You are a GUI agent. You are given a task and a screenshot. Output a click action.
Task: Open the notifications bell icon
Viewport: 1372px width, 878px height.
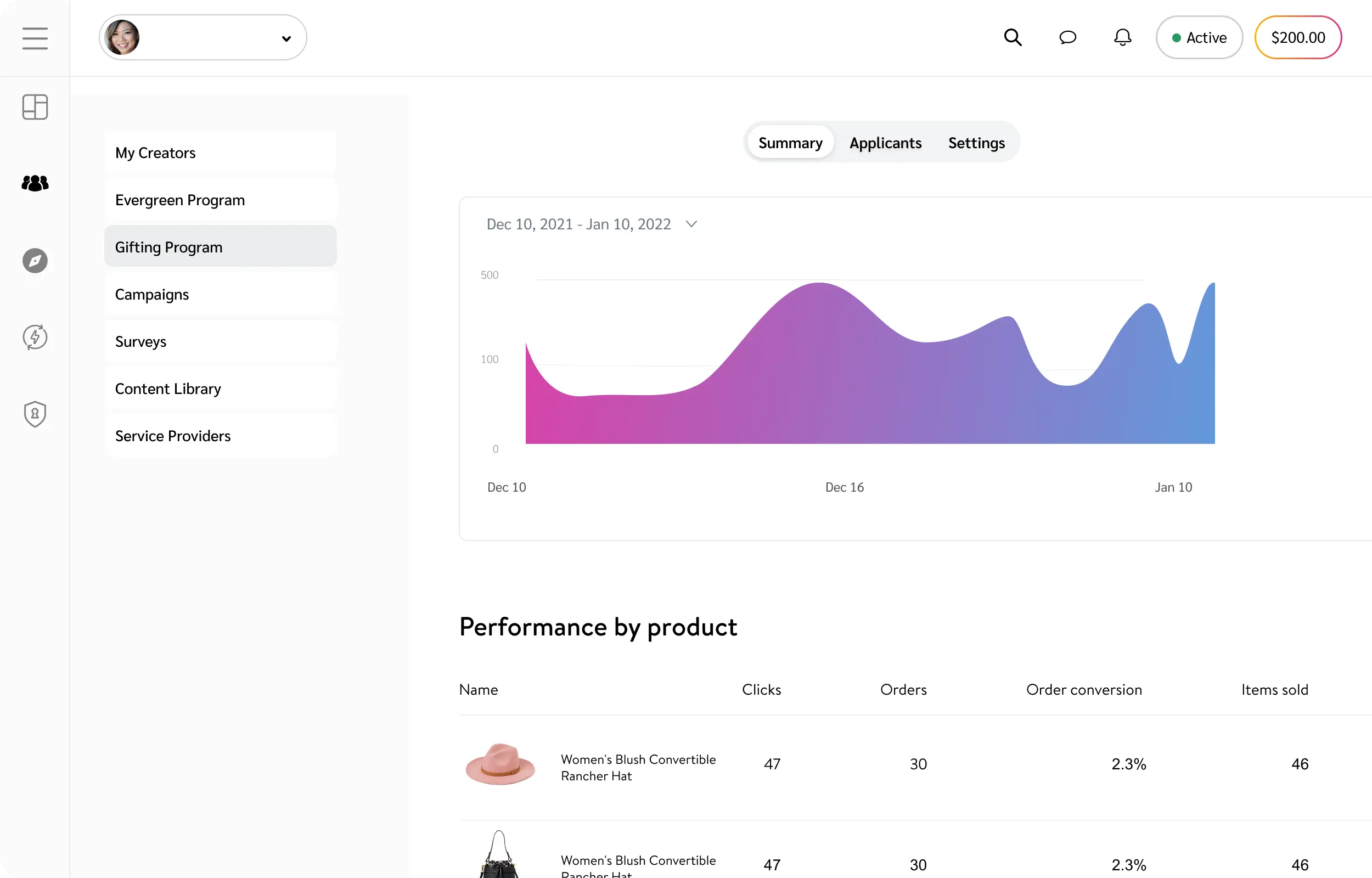(x=1122, y=38)
